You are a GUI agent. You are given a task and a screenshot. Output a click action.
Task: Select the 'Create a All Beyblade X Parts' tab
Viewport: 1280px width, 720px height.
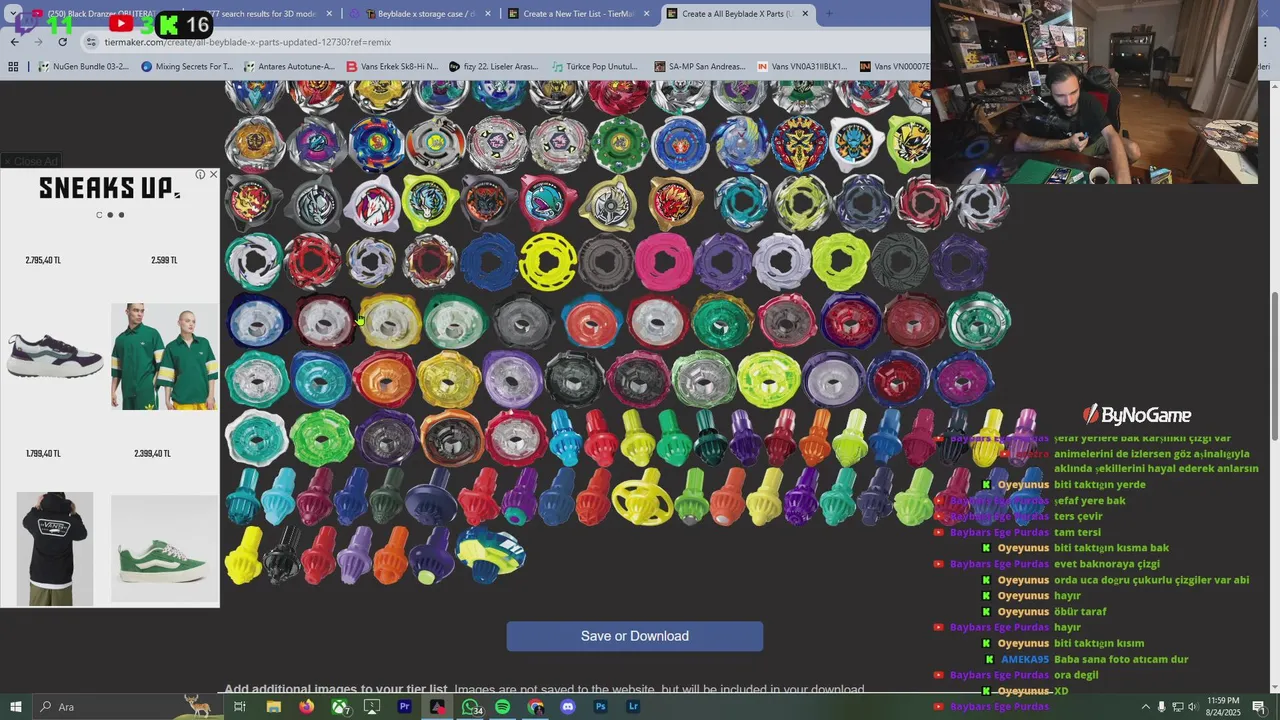(x=738, y=14)
